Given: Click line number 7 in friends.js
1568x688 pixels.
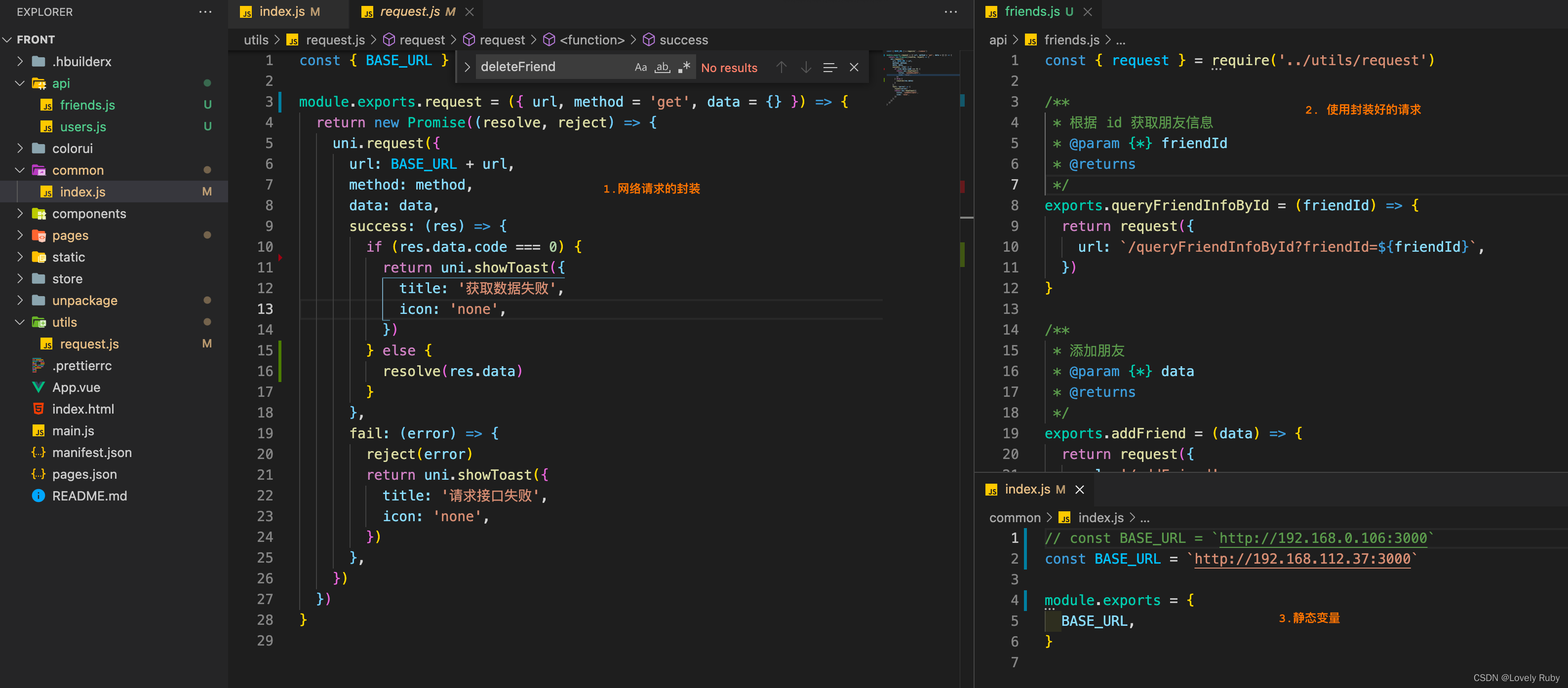Looking at the screenshot, I should coord(1015,185).
